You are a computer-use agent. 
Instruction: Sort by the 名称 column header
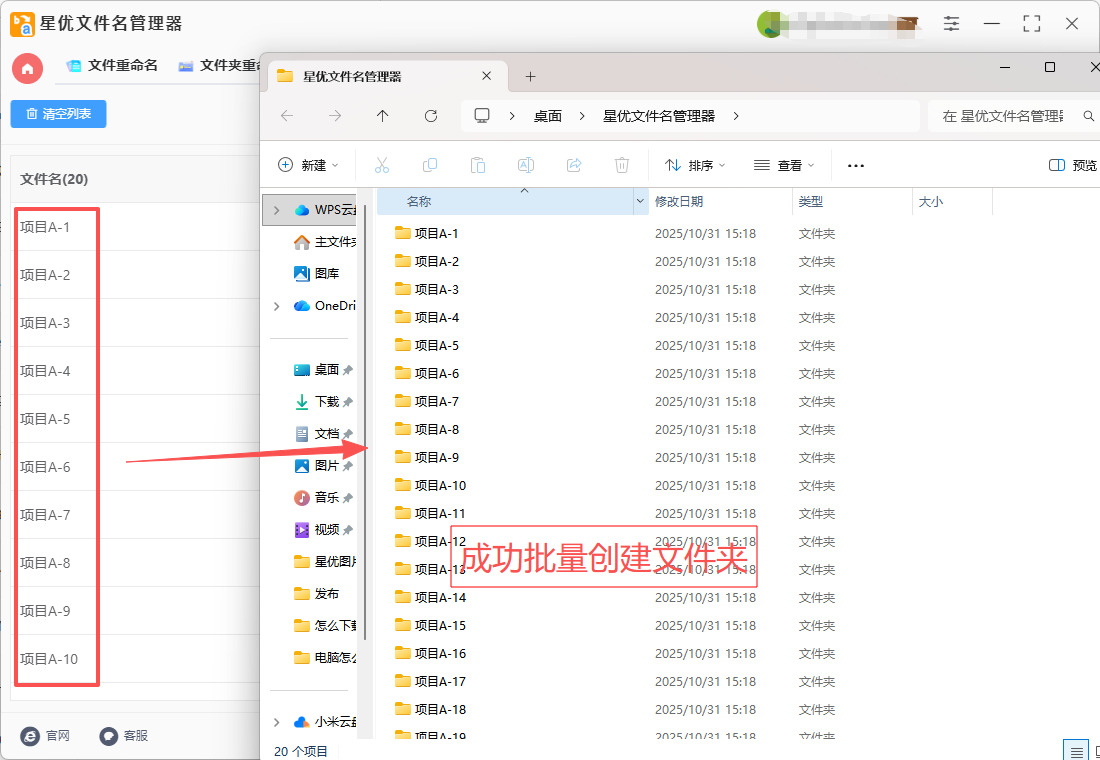click(505, 201)
